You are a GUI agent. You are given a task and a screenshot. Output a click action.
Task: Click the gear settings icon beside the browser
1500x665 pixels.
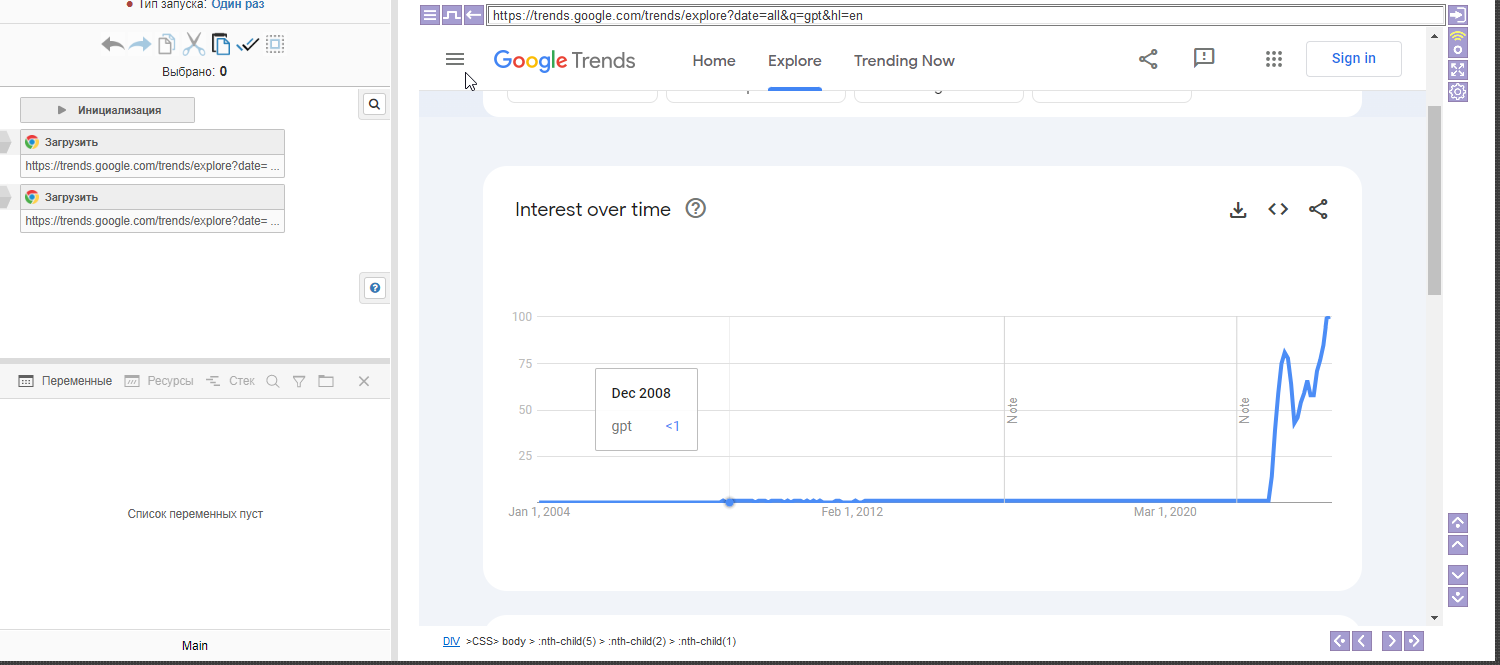1458,92
